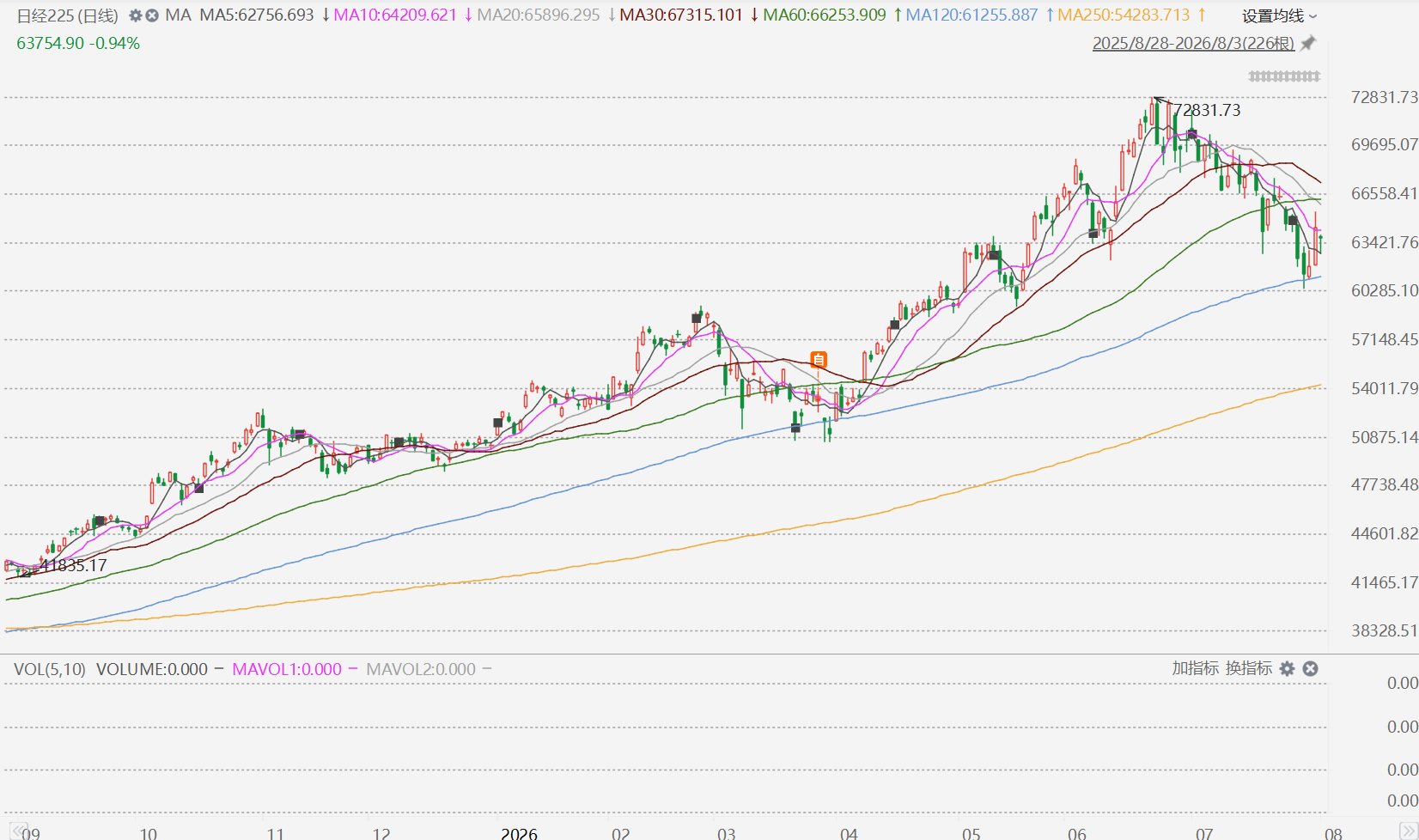This screenshot has height=840, width=1419.
Task: Click the 63754.90 -0.94% quote text
Action: pyautogui.click(x=78, y=43)
